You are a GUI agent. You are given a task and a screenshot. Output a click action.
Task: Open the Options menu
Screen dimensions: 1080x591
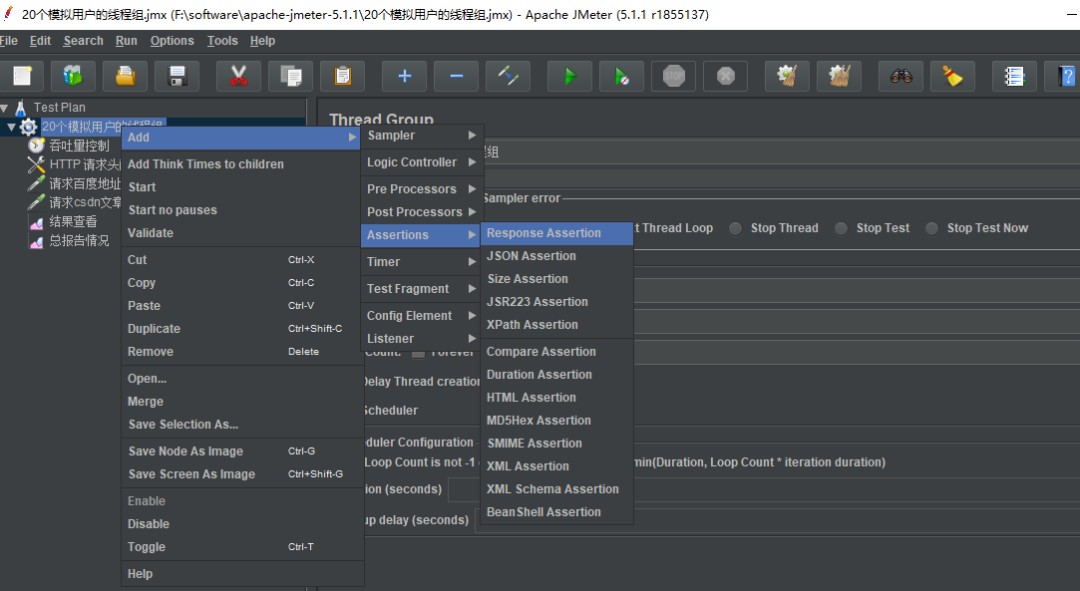coord(172,41)
